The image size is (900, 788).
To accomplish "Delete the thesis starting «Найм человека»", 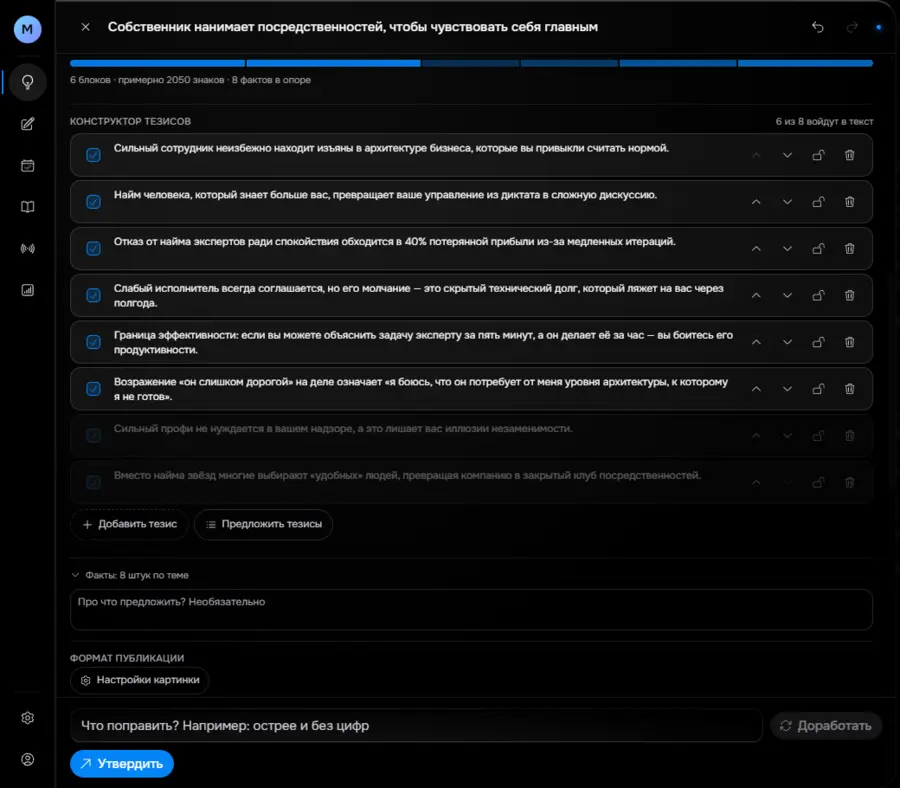I will 849,202.
